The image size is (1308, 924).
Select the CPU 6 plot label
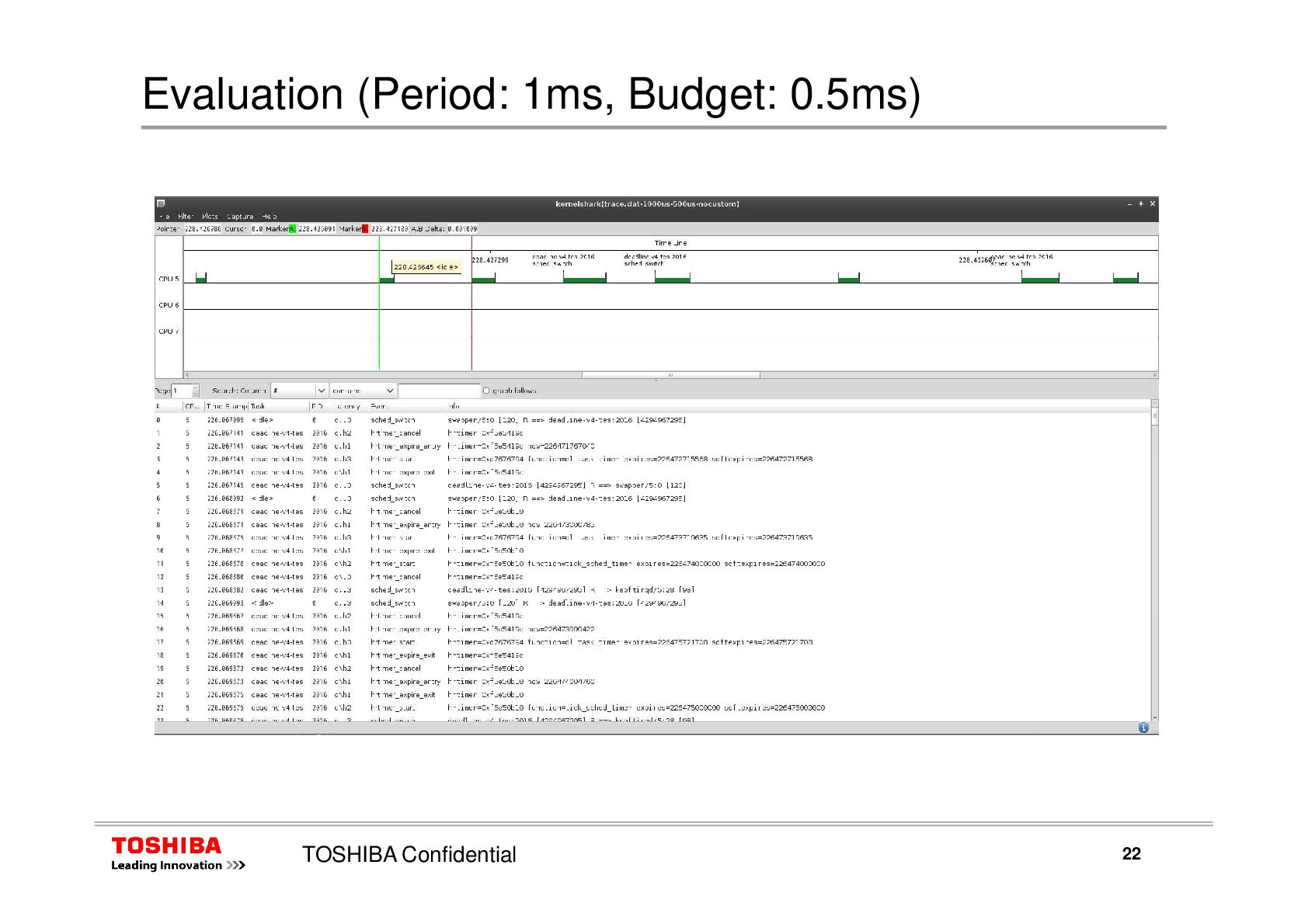coord(169,305)
